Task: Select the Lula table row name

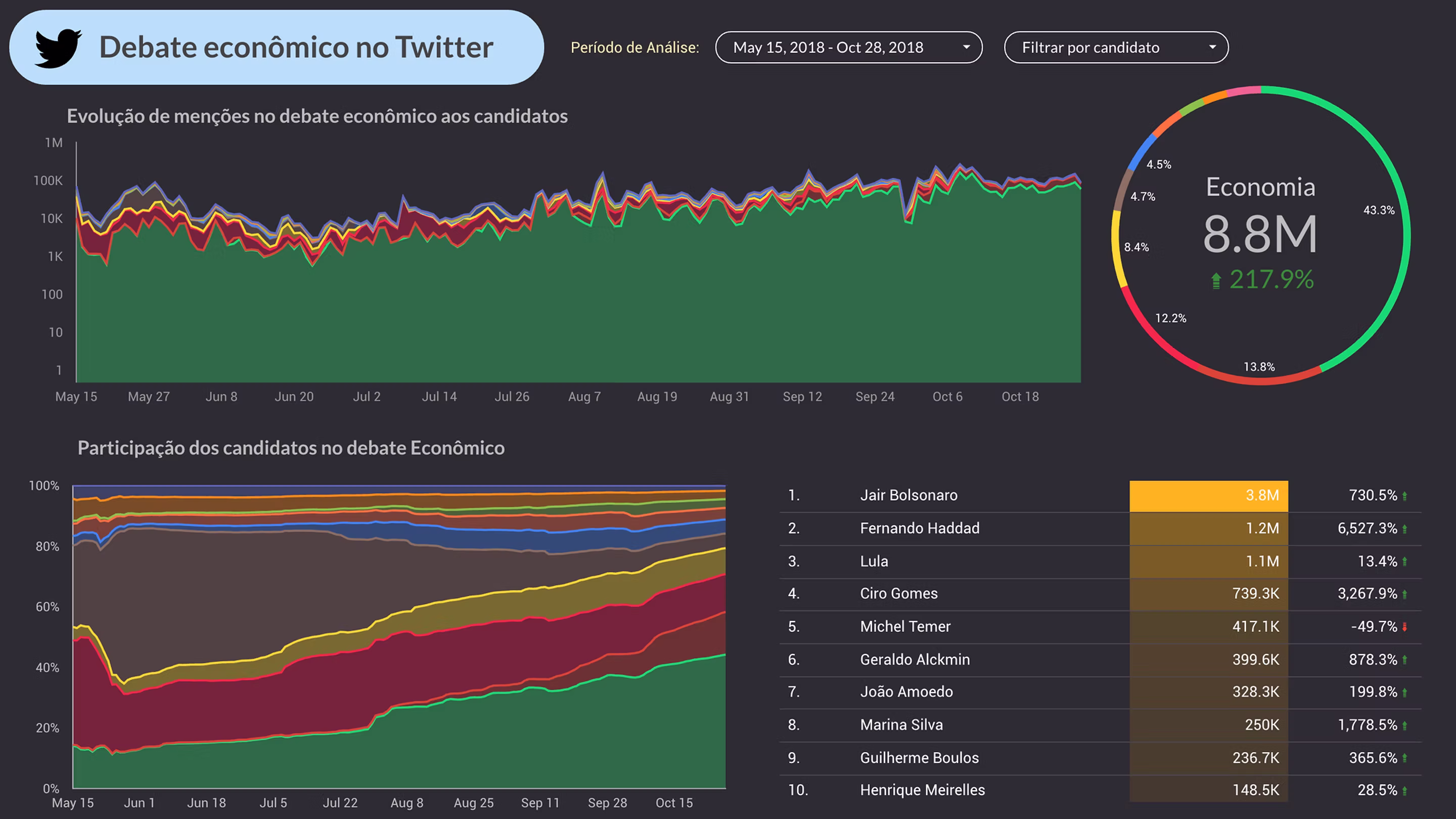Action: tap(874, 561)
